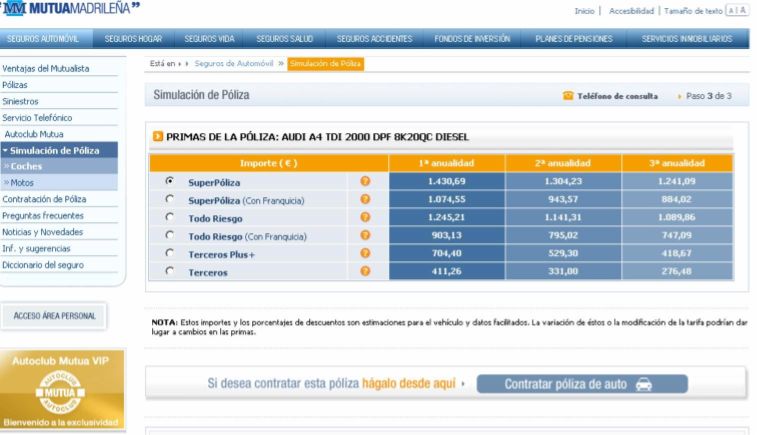This screenshot has width=757, height=435.
Task: Select the Todo Riesgo radio button
Action: [x=169, y=217]
